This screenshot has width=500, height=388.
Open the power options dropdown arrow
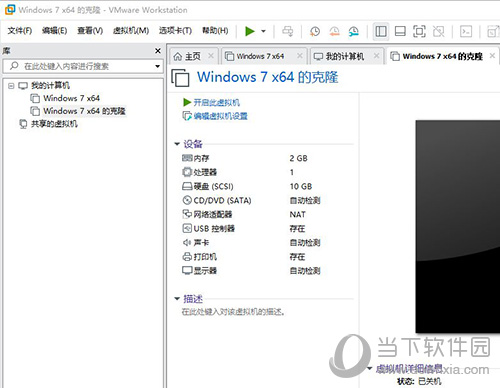click(263, 31)
